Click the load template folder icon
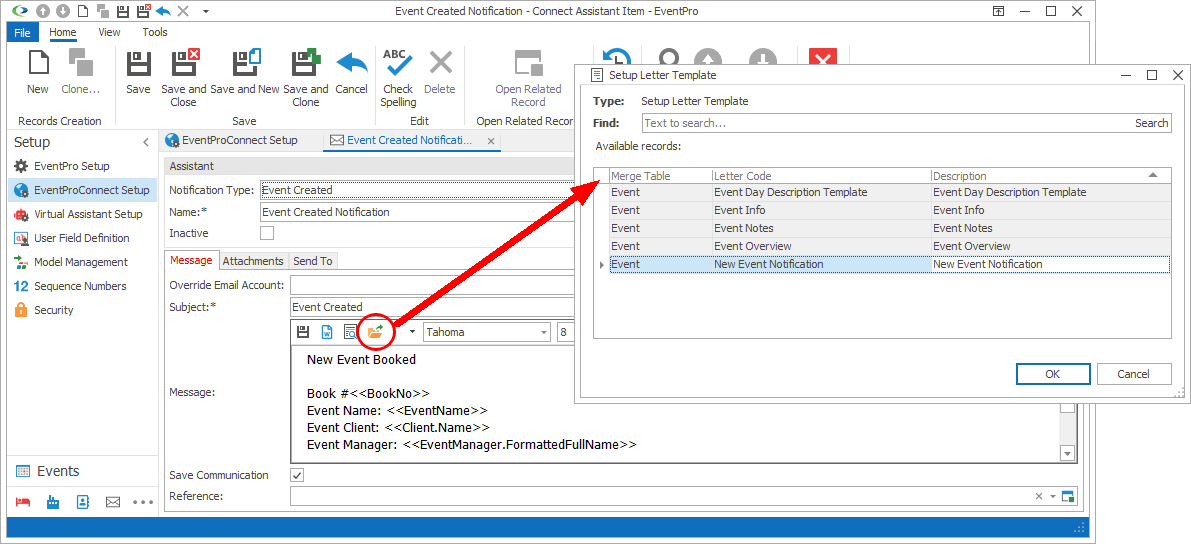The height and width of the screenshot is (544, 1191). point(375,332)
